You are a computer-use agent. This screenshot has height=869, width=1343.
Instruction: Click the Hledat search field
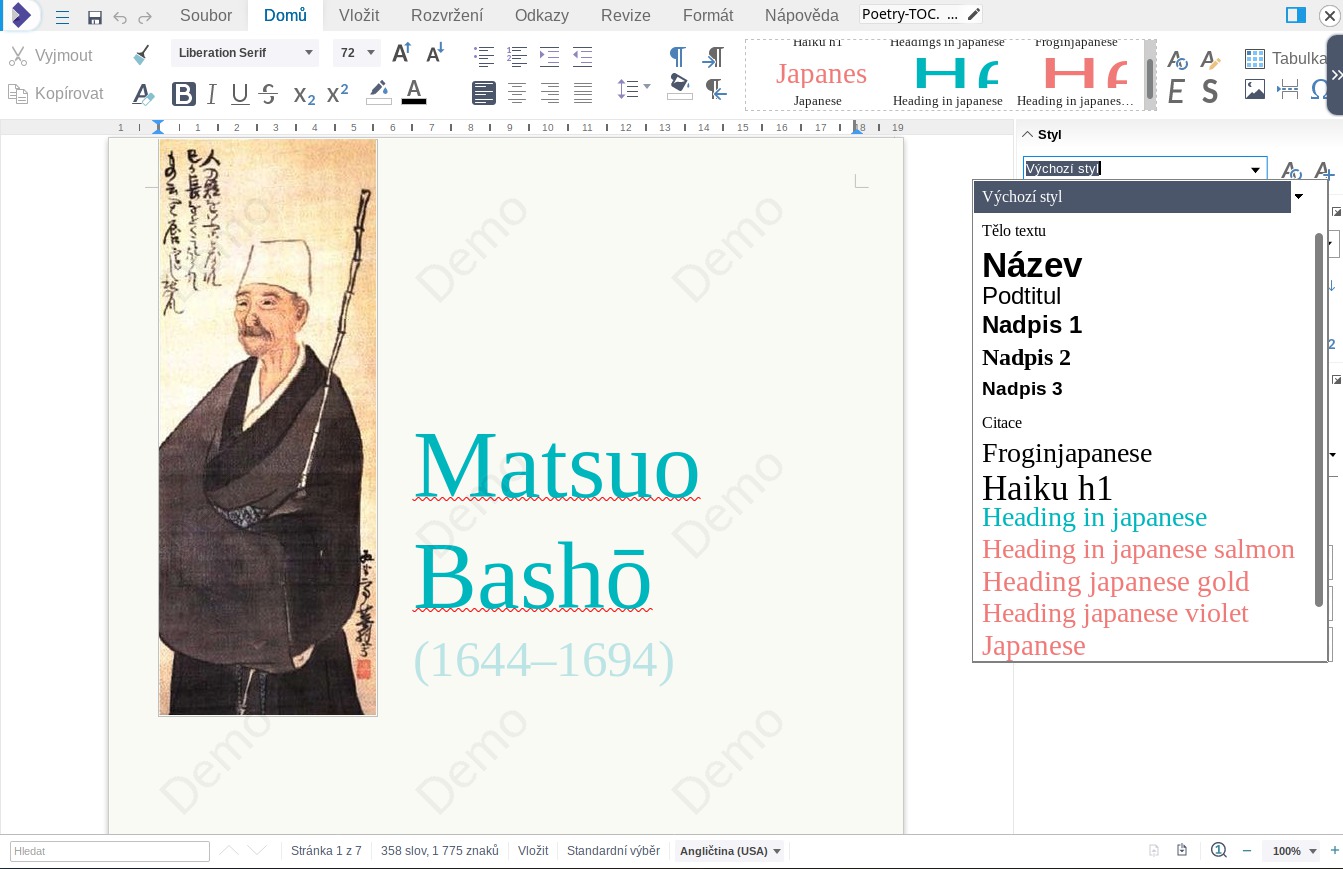pyautogui.click(x=109, y=851)
